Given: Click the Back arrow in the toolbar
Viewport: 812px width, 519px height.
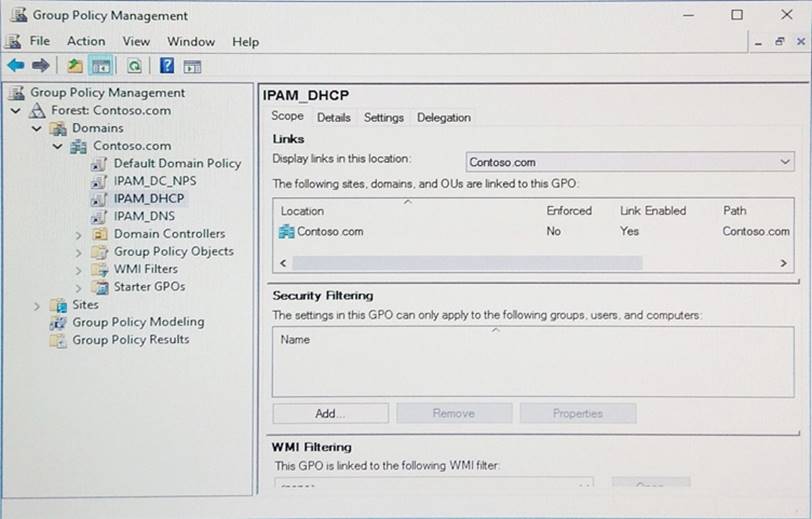Looking at the screenshot, I should 15,65.
